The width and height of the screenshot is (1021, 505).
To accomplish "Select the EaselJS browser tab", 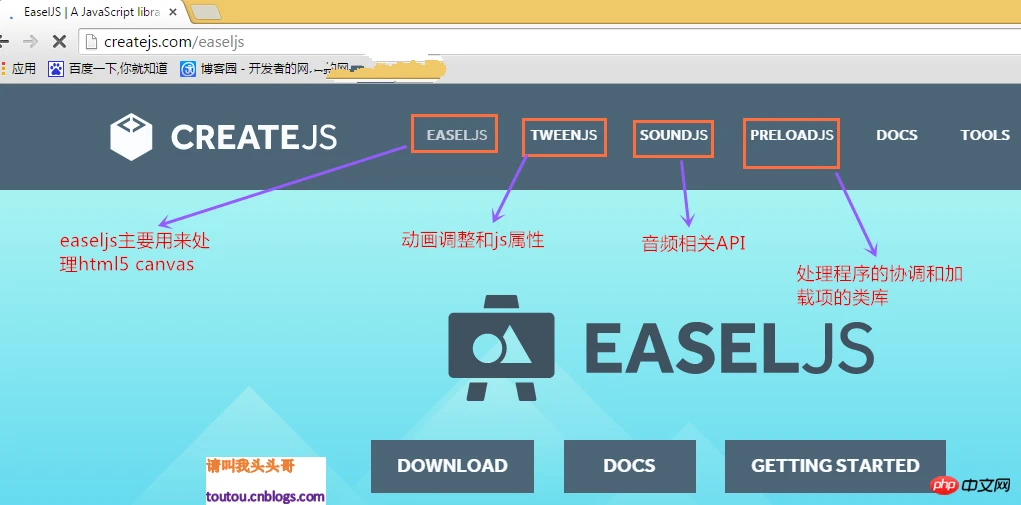I will click(91, 12).
